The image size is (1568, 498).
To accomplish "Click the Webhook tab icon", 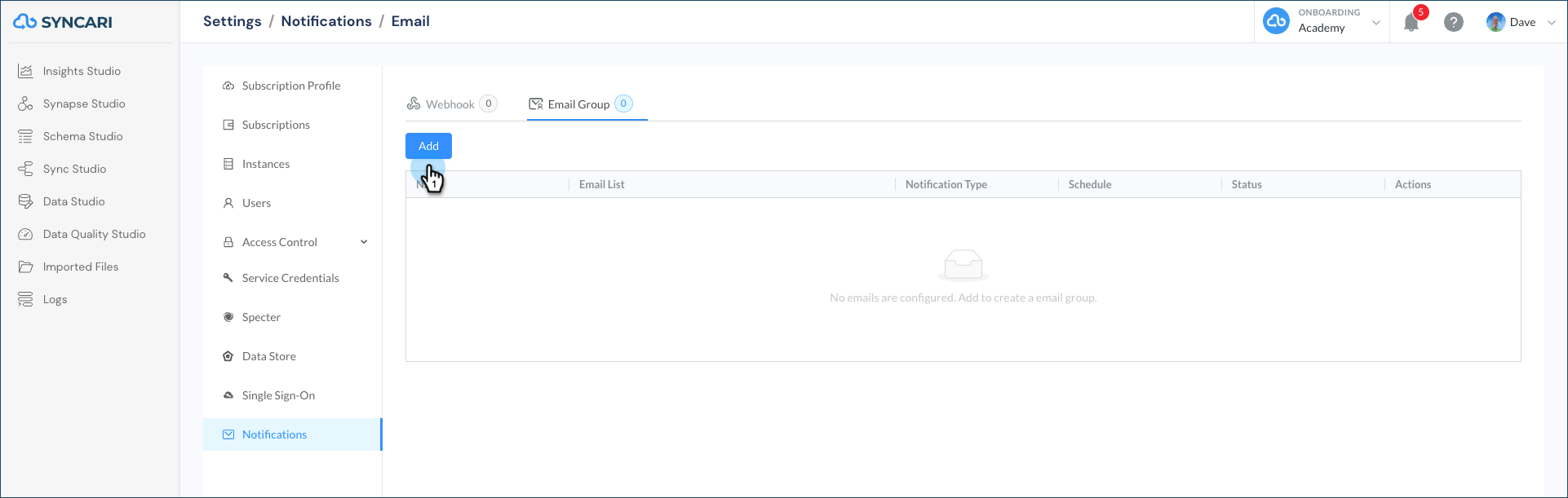I will pos(414,104).
